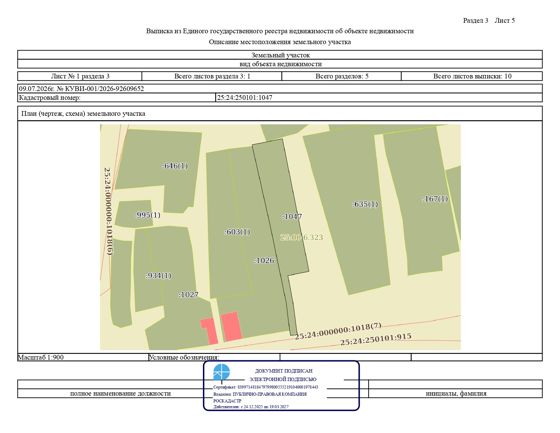Click the 'Сертификат' line in the stamp

265,387
